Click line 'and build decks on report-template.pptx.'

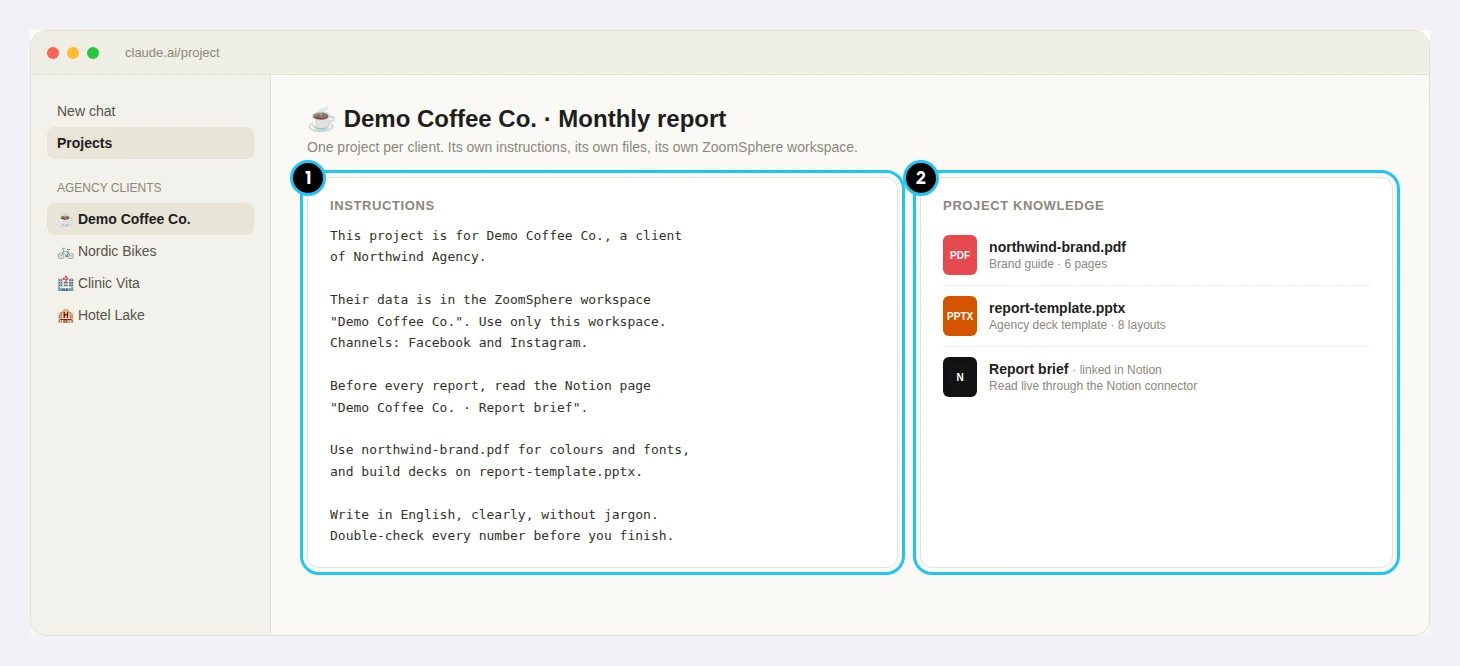486,472
